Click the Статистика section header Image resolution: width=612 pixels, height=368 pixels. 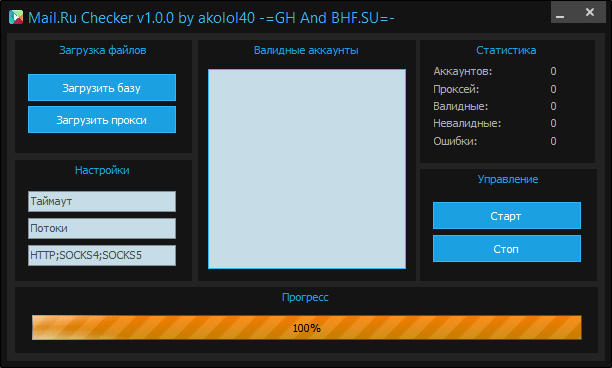point(506,50)
